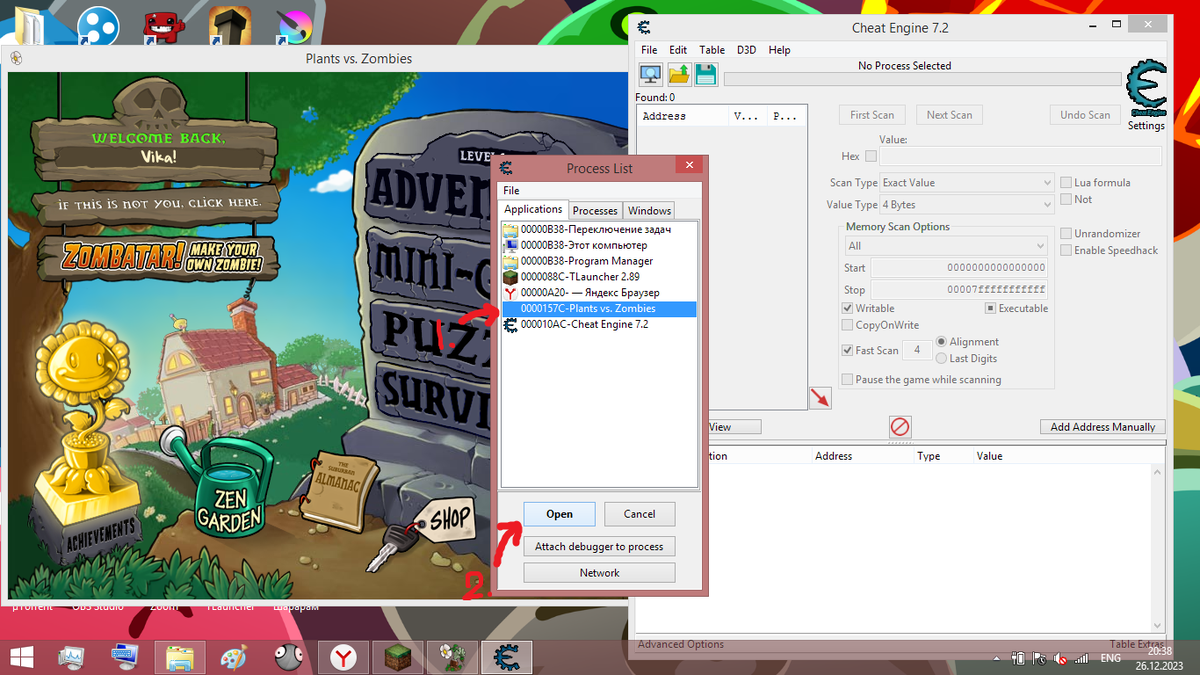Open Cheat Engine taskbar icon
Viewport: 1200px width, 675px height.
coord(508,657)
